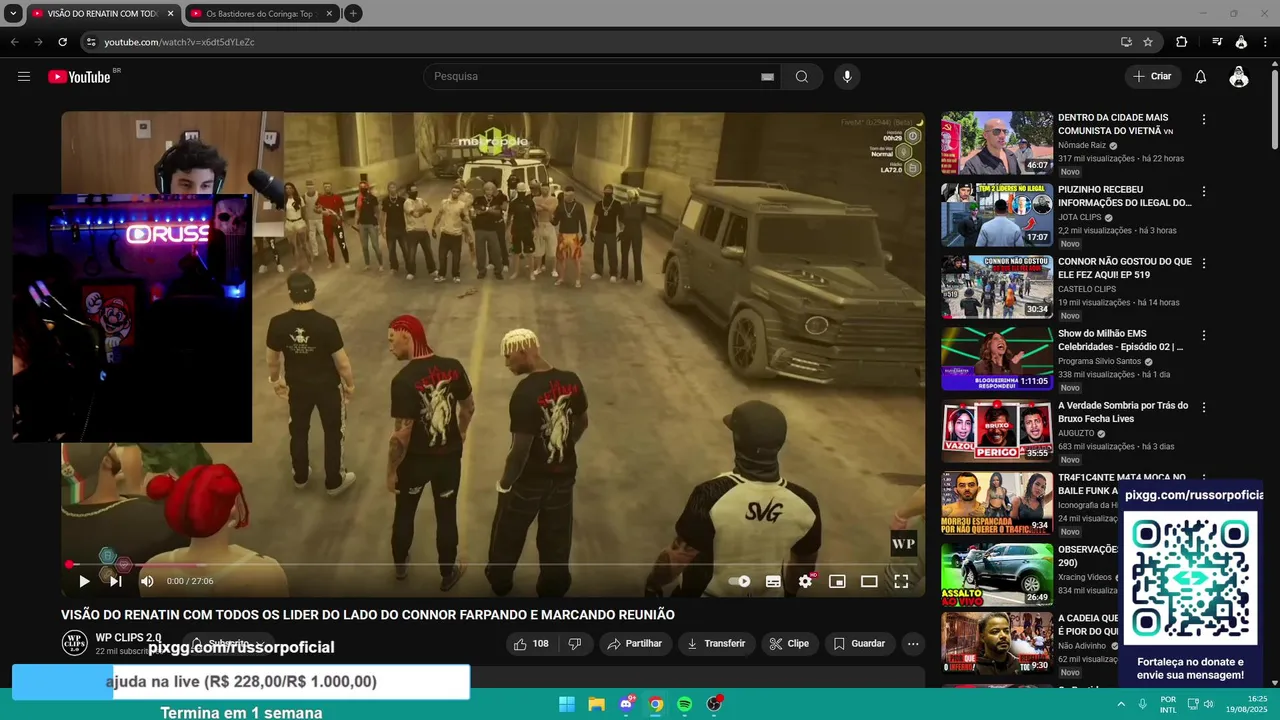Download video with Transferir button
This screenshot has height=720, width=1280.
tap(716, 644)
